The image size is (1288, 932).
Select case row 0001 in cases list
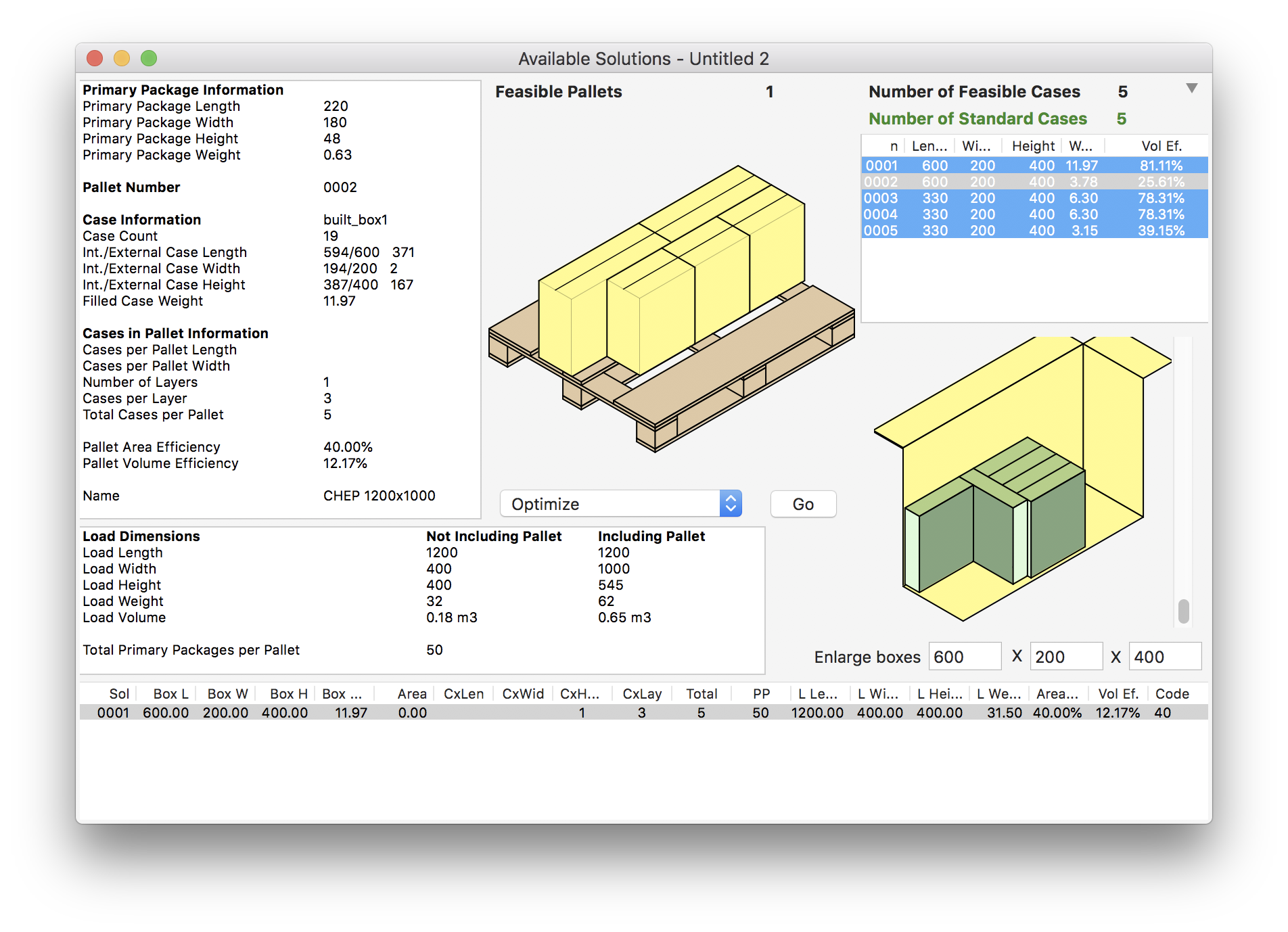1034,166
